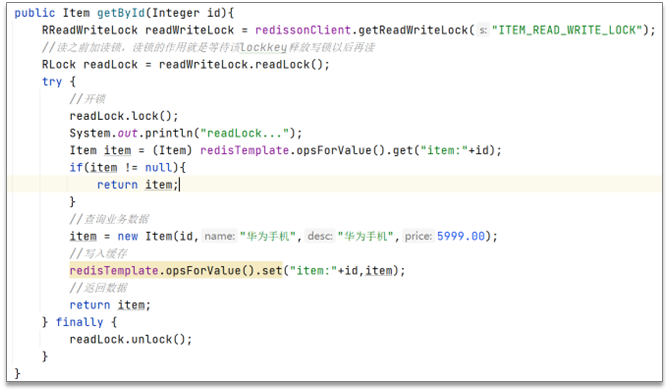
Task: Click the getById method name
Action: (121, 13)
